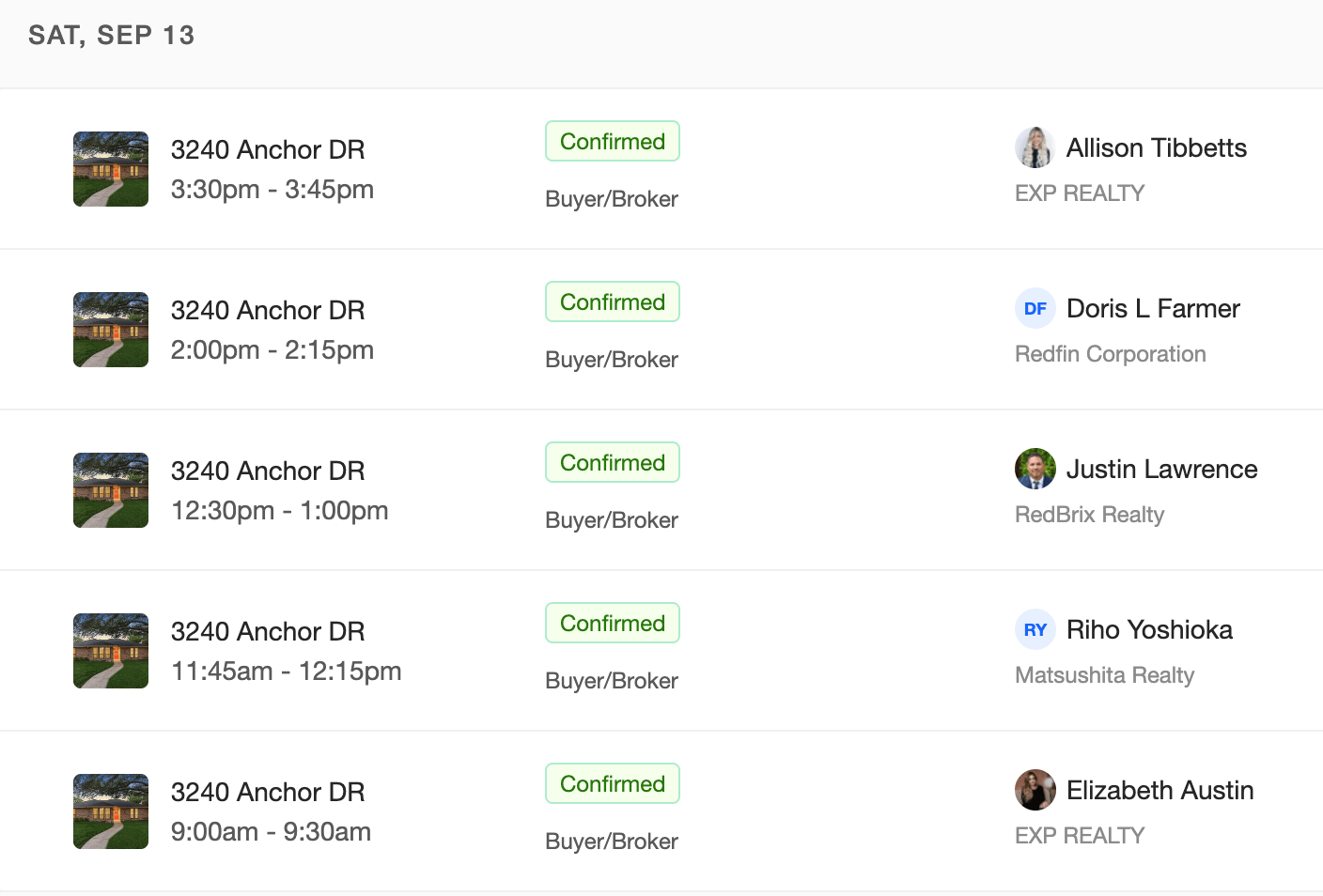Open property thumbnail for 2:00pm showing
Screen dimensions: 1323x896
point(111,330)
